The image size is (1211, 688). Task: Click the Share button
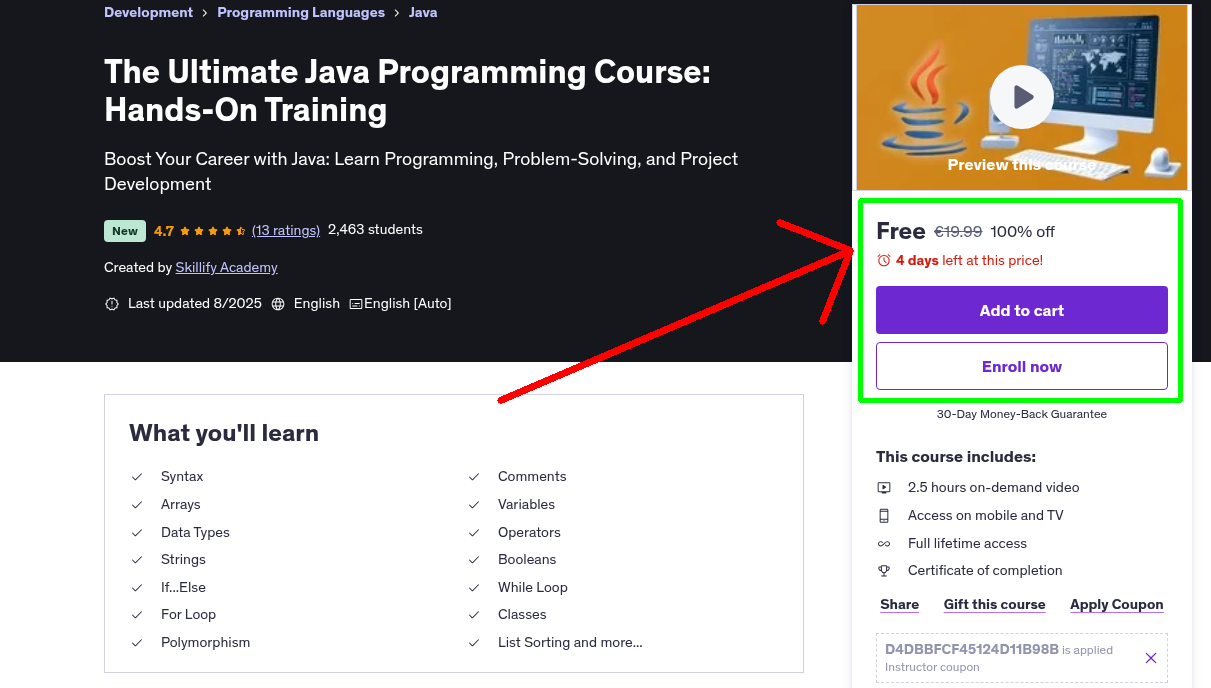click(x=899, y=605)
